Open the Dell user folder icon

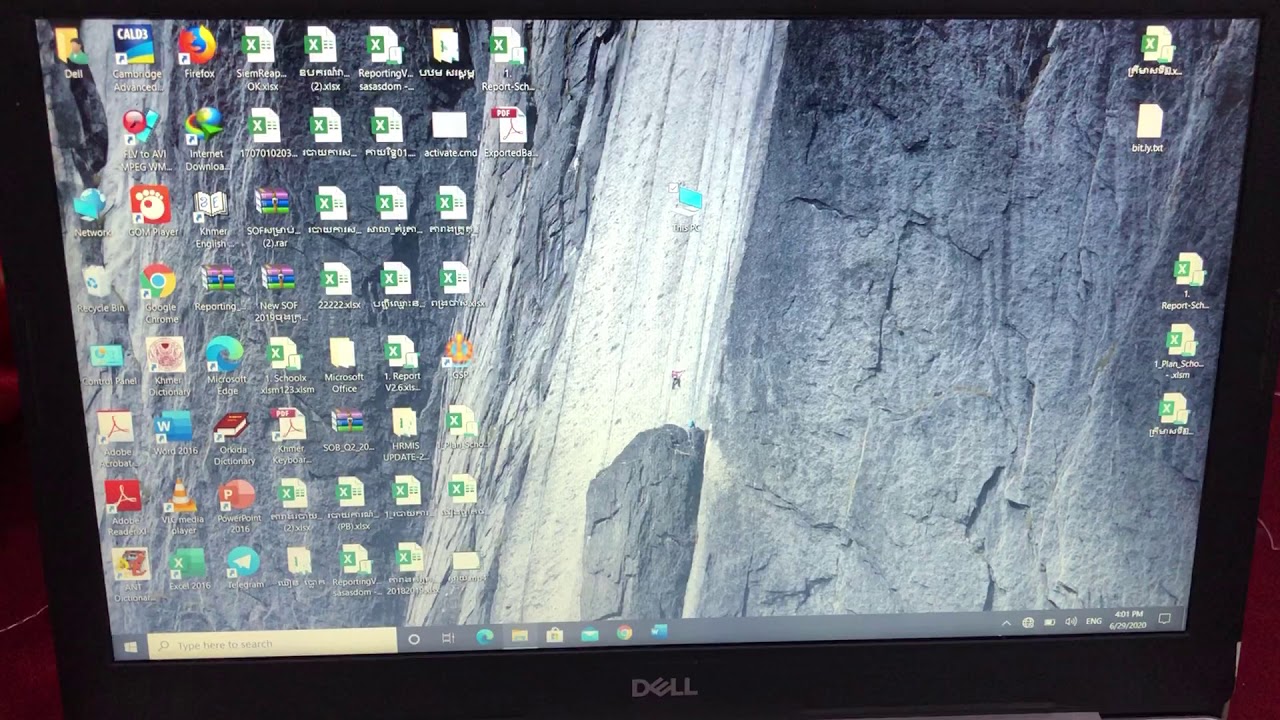point(70,50)
